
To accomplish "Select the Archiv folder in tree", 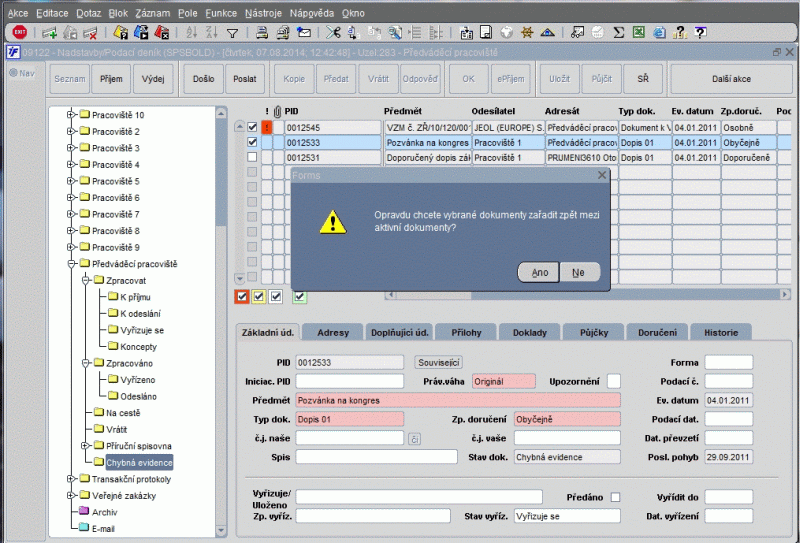I will tap(104, 512).
